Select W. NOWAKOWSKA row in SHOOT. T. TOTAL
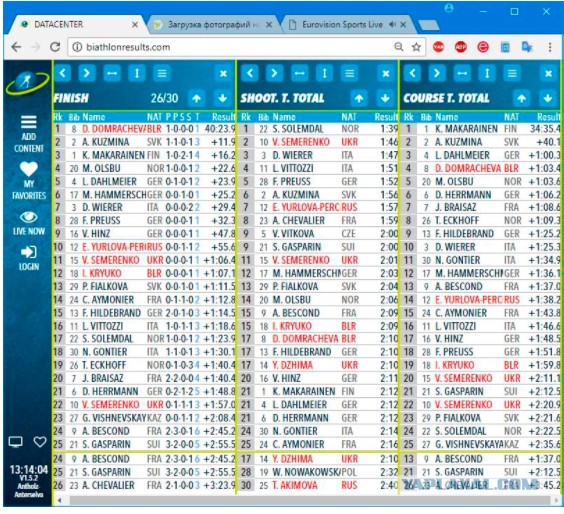 318,472
